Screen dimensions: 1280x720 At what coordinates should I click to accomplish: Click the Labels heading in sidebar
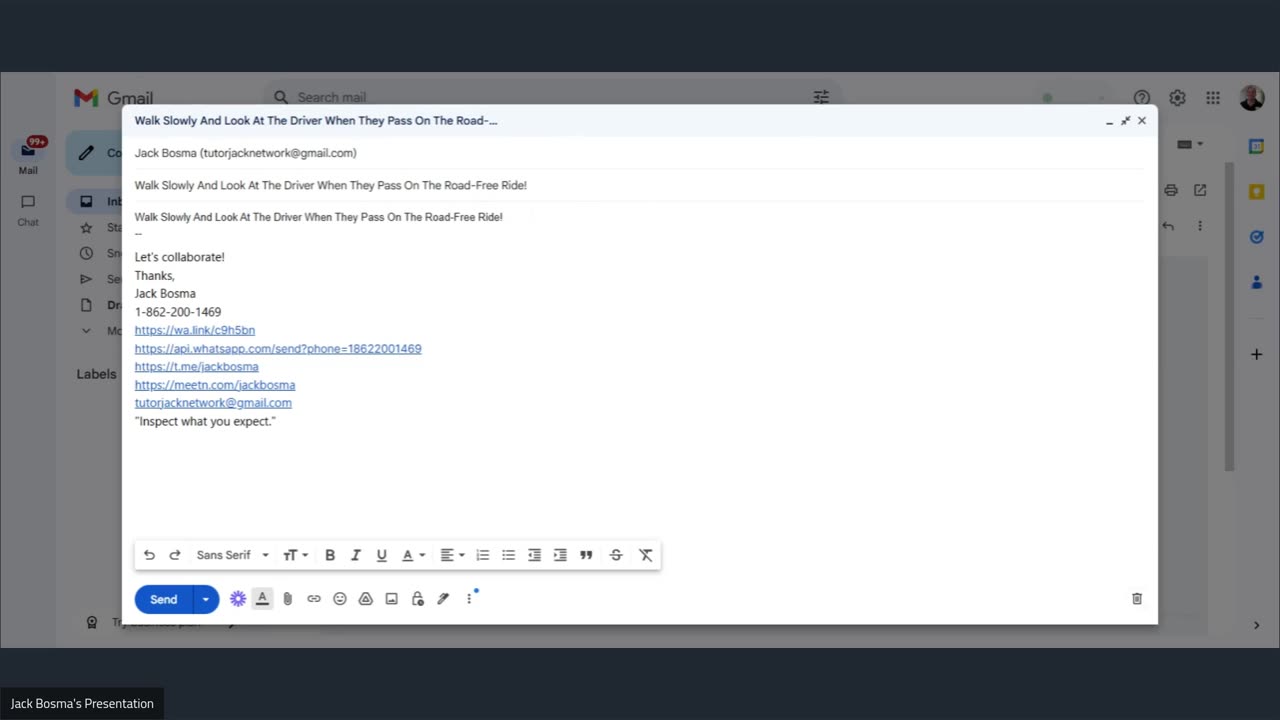point(97,374)
